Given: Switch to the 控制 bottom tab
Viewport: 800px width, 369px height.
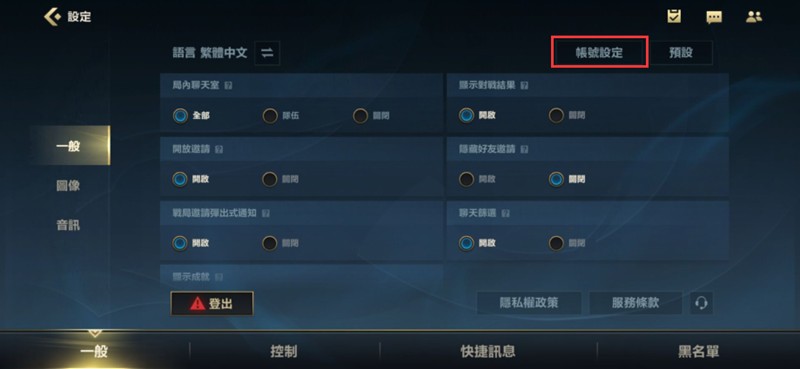Looking at the screenshot, I should tap(284, 351).
